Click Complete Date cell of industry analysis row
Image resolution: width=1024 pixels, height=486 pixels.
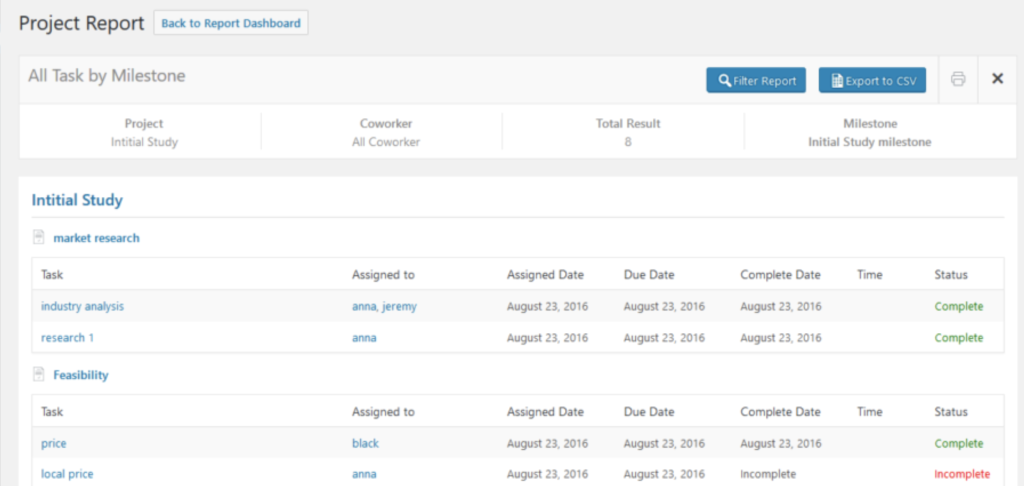781,306
